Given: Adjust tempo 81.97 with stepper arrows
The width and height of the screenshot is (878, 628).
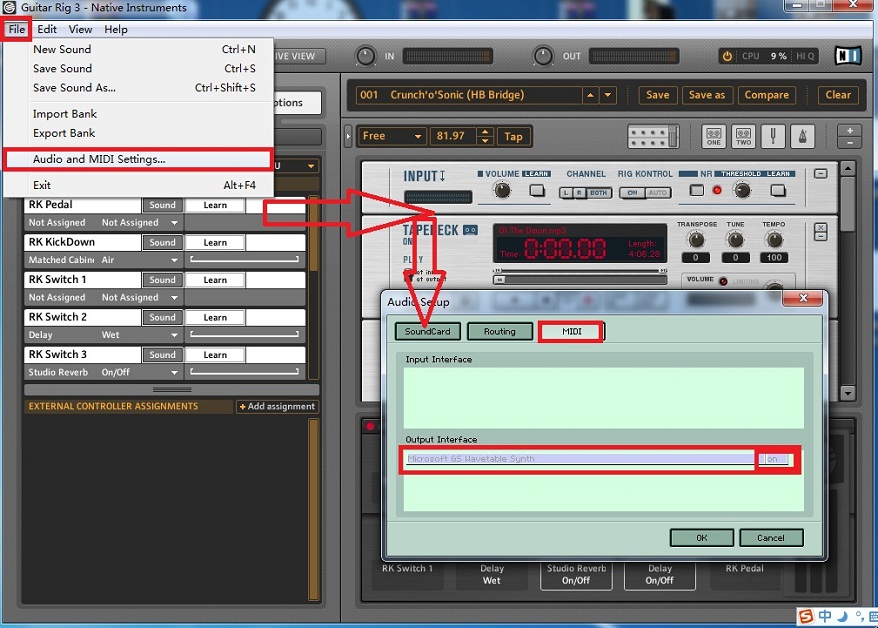Looking at the screenshot, I should coord(485,136).
